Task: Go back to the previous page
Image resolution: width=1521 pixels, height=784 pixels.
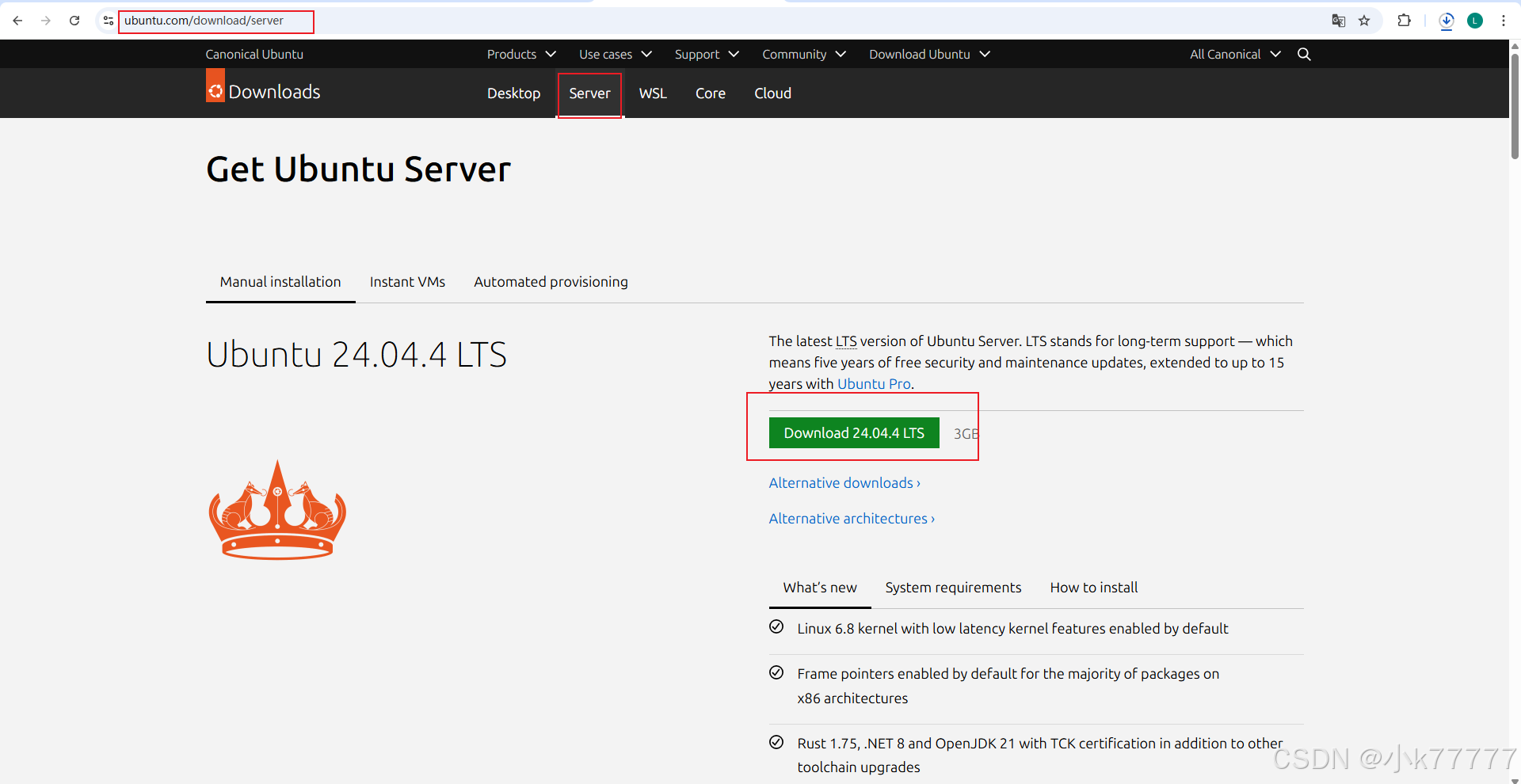Action: tap(17, 21)
